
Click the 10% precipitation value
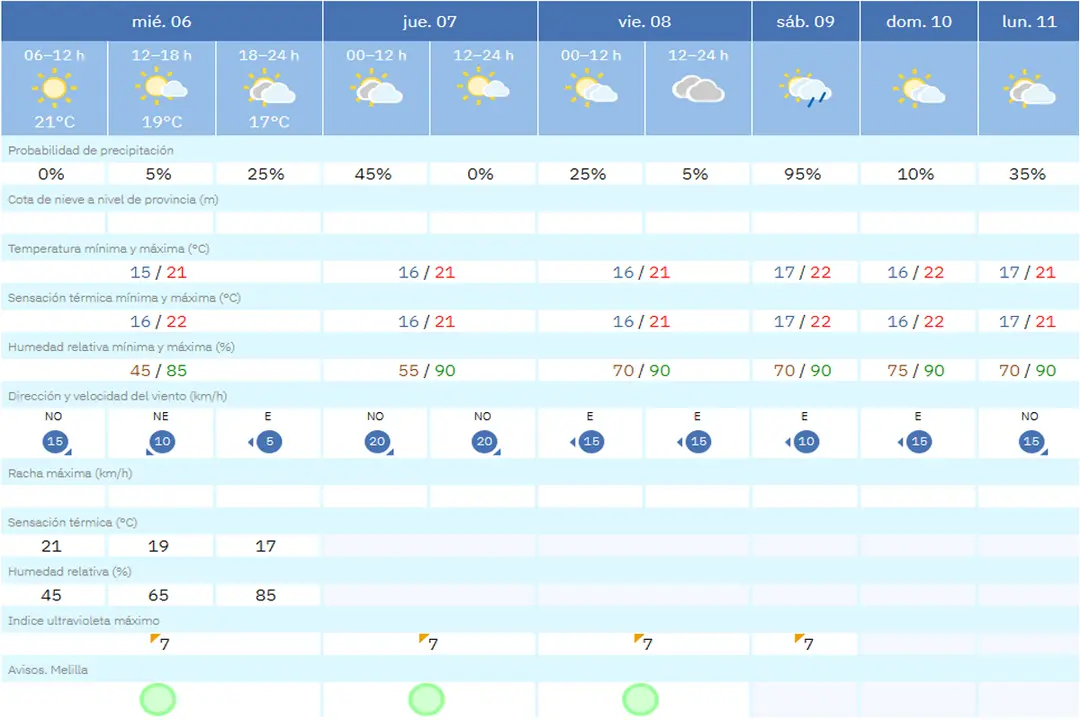click(x=915, y=174)
